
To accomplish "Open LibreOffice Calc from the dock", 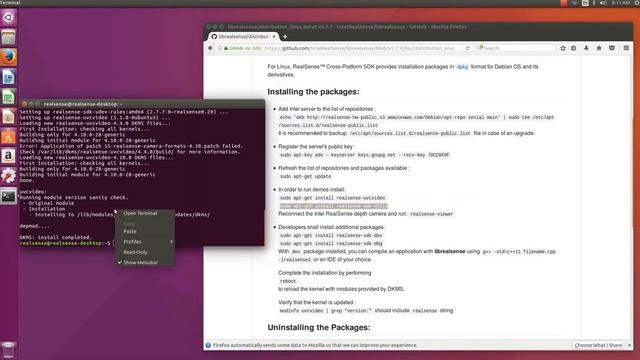I will pos(9,97).
